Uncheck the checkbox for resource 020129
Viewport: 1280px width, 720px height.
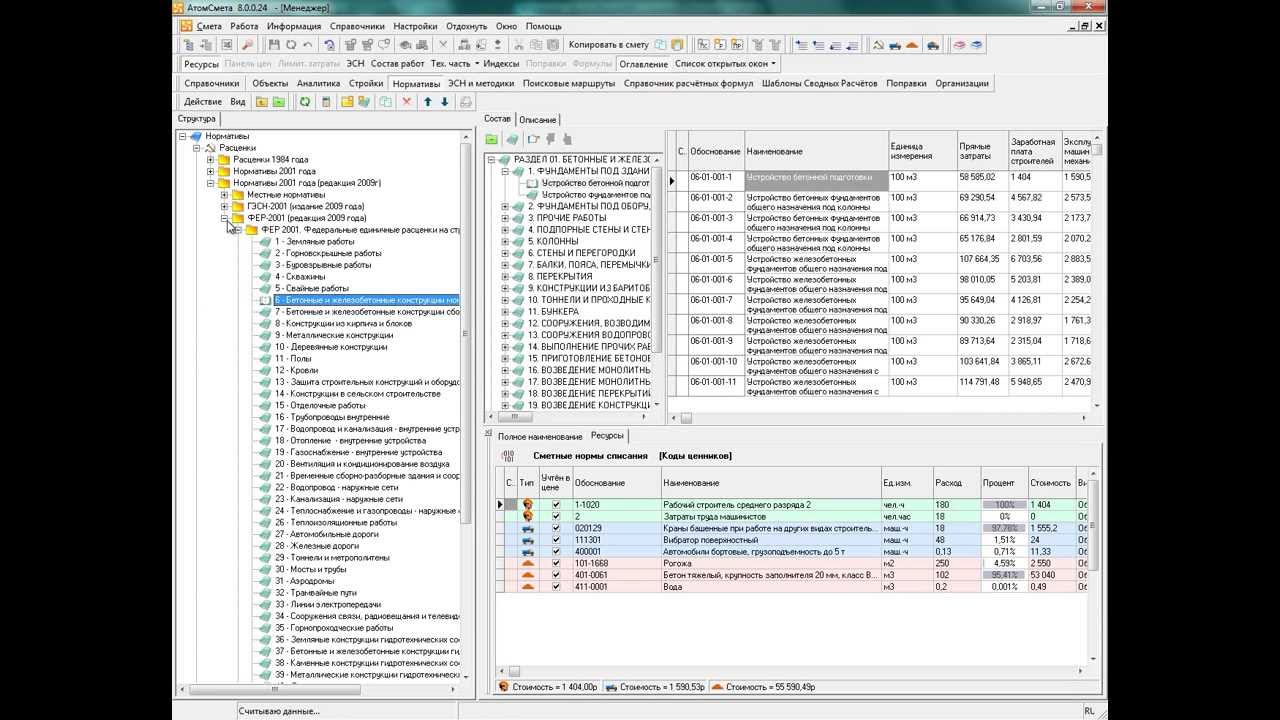tap(557, 528)
